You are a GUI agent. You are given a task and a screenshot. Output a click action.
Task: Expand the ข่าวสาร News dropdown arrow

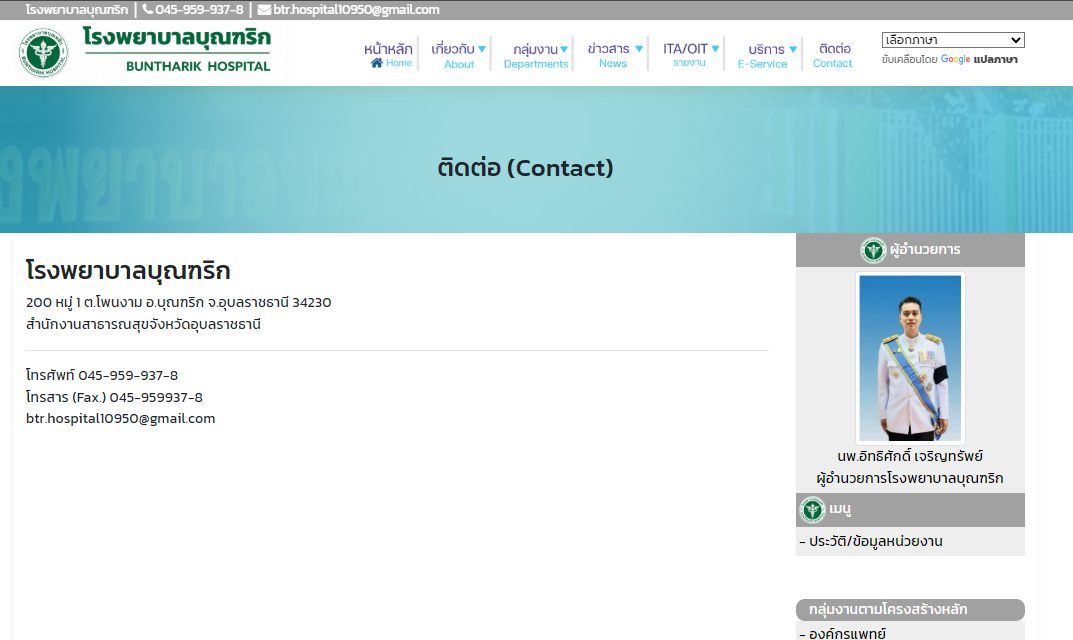tap(639, 49)
